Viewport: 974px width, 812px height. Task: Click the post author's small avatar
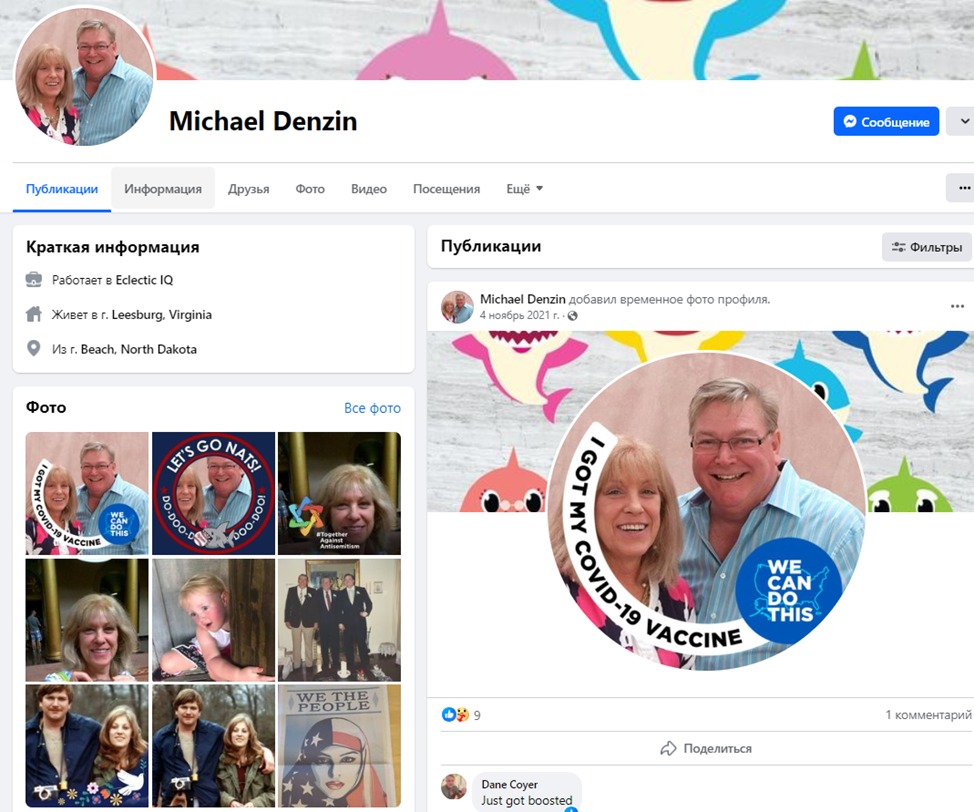coord(457,307)
